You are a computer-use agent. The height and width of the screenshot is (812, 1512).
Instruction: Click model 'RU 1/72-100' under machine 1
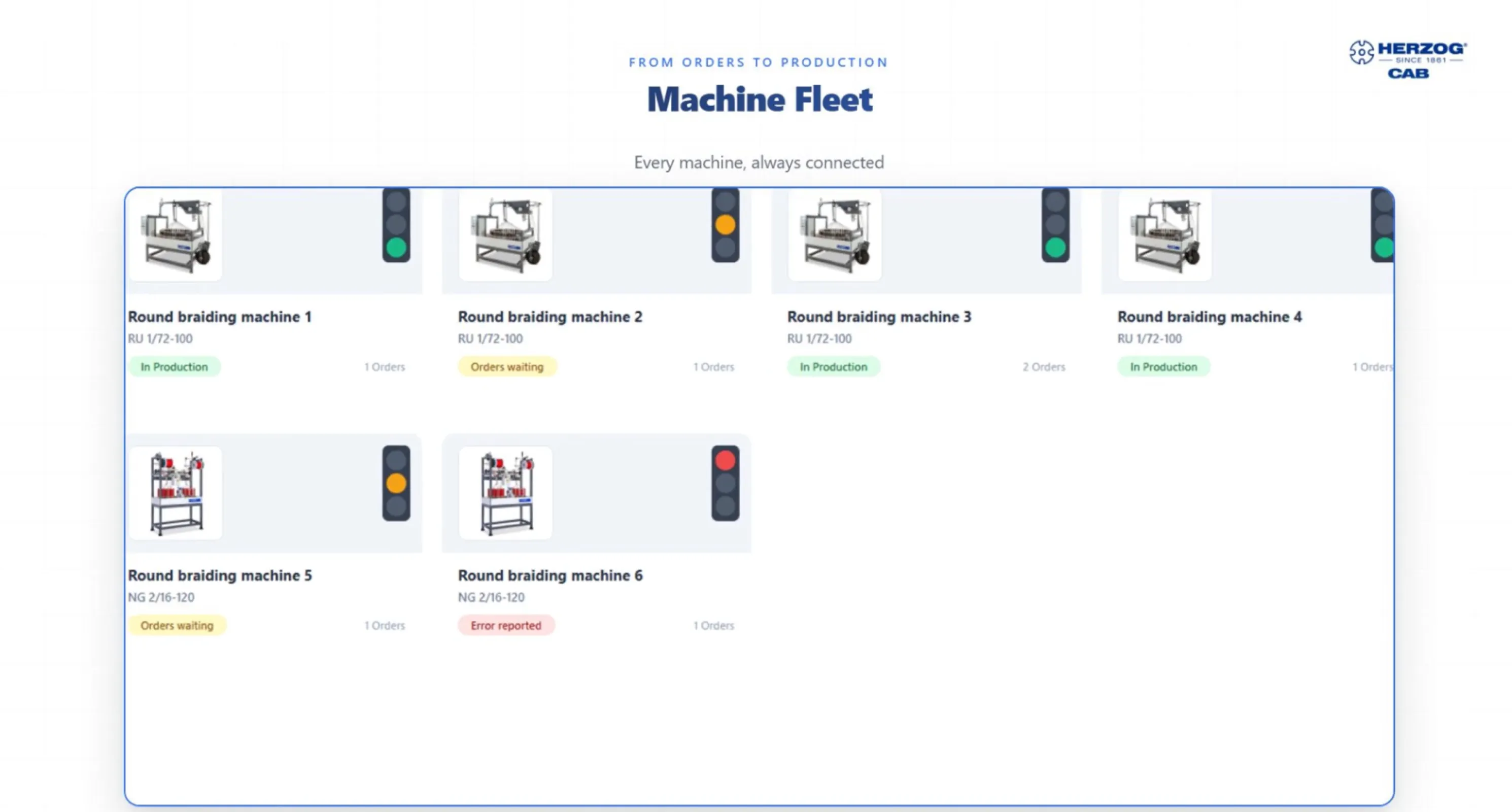point(160,339)
